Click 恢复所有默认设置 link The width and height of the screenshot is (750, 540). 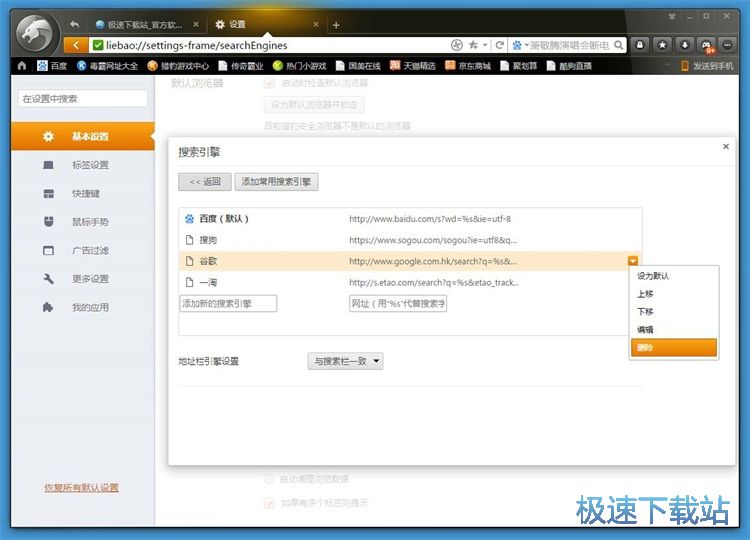click(81, 488)
